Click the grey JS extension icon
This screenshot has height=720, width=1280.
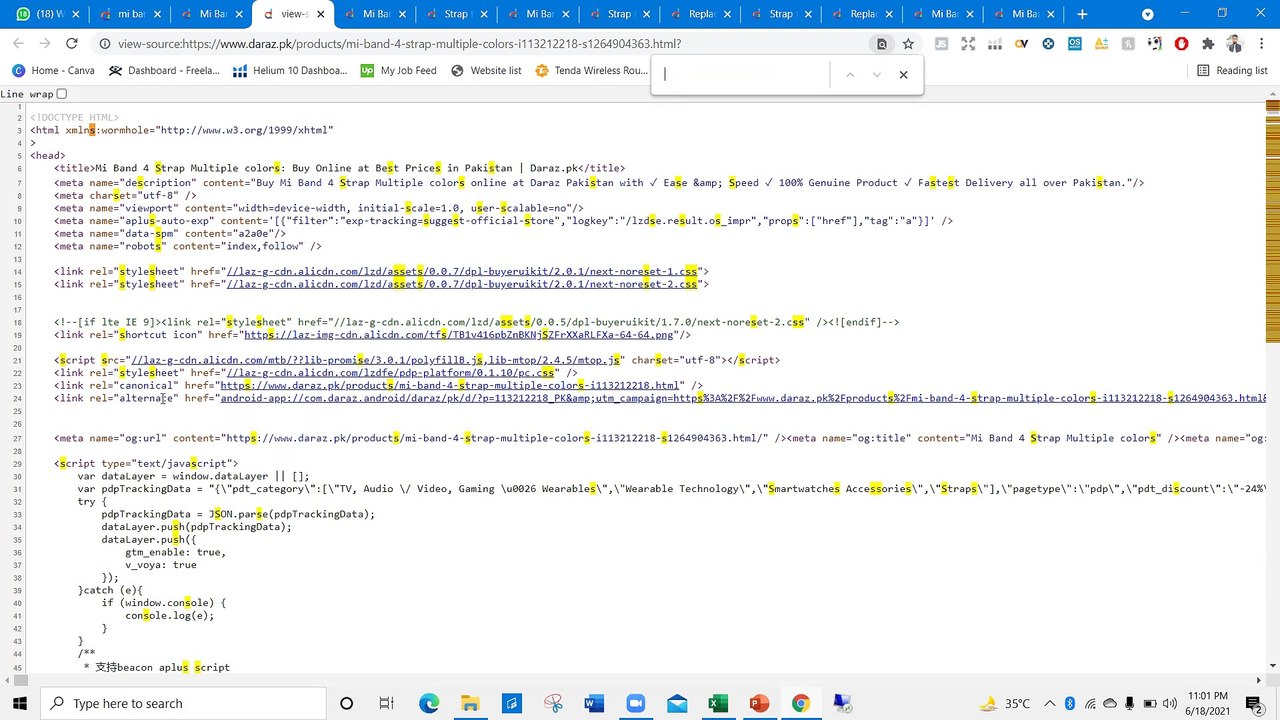pos(941,44)
